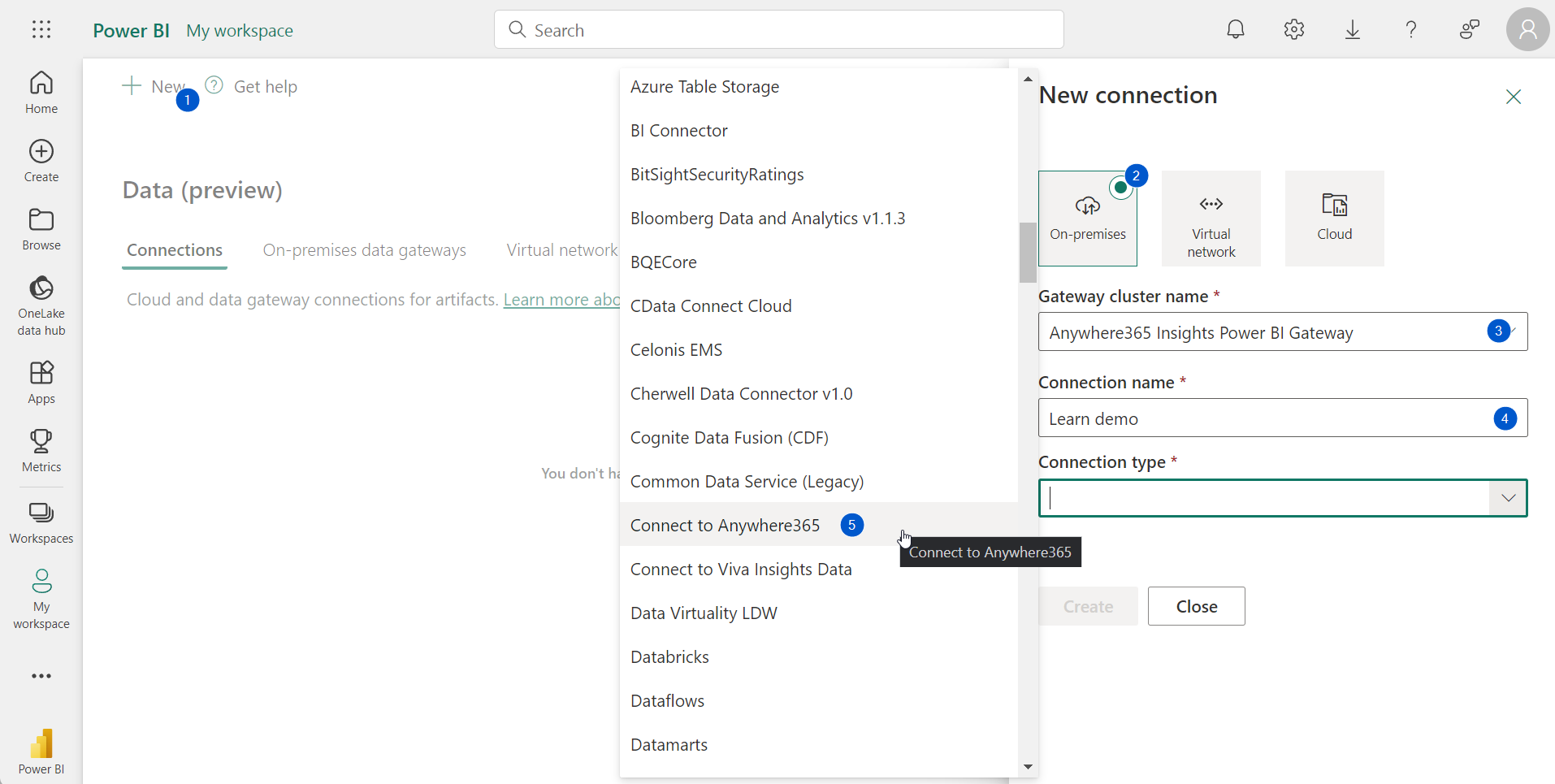
Task: Open the Learn more link
Action: click(x=561, y=300)
